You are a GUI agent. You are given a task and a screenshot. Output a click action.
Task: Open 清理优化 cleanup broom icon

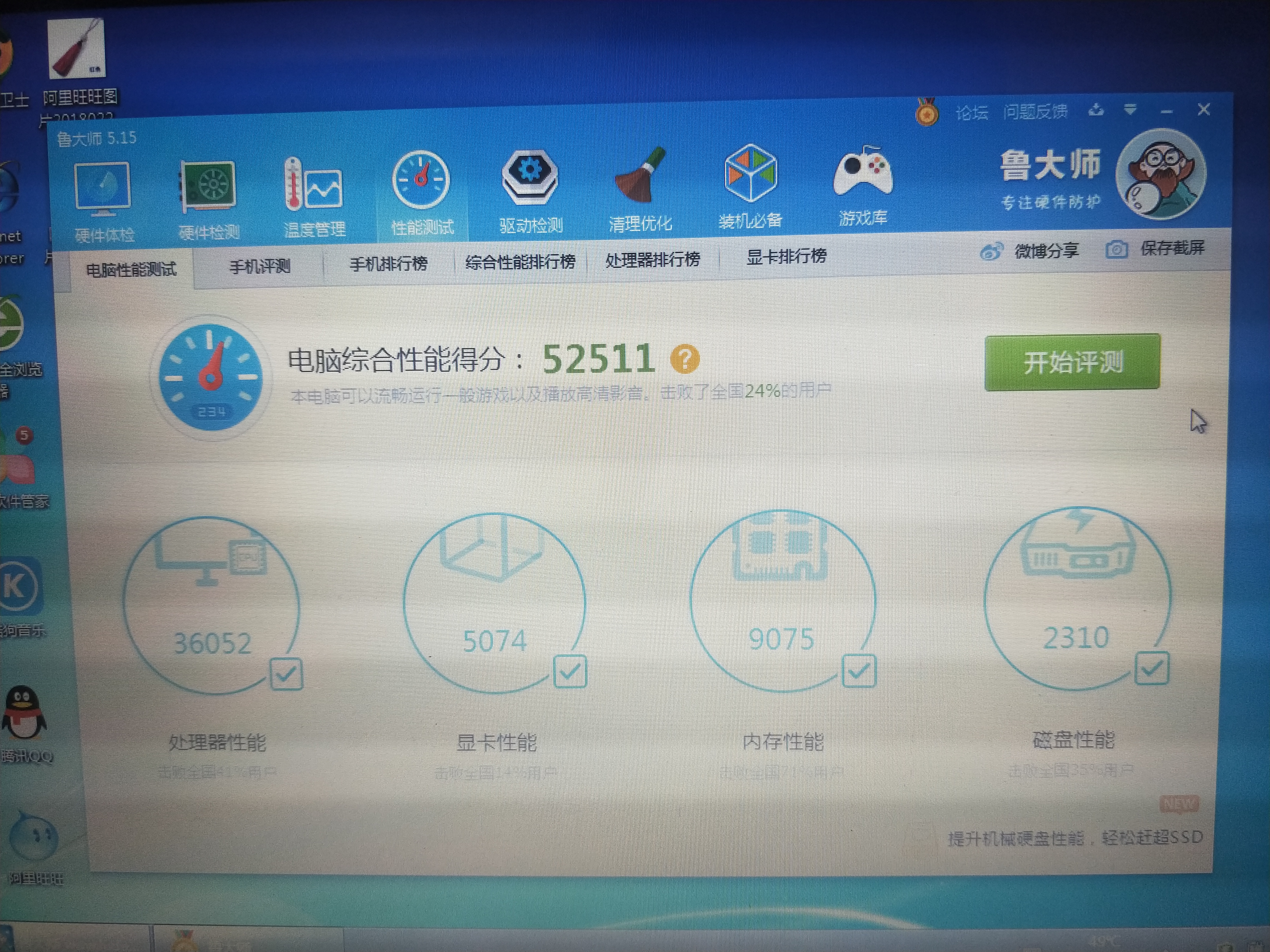click(640, 189)
